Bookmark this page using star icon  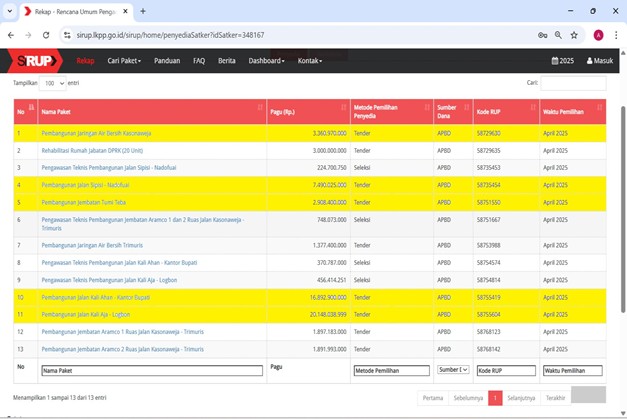(x=574, y=34)
